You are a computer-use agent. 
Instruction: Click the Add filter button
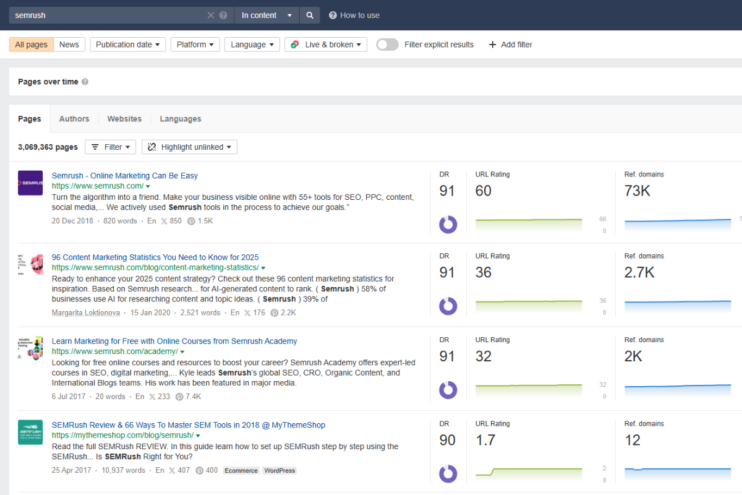click(x=510, y=44)
